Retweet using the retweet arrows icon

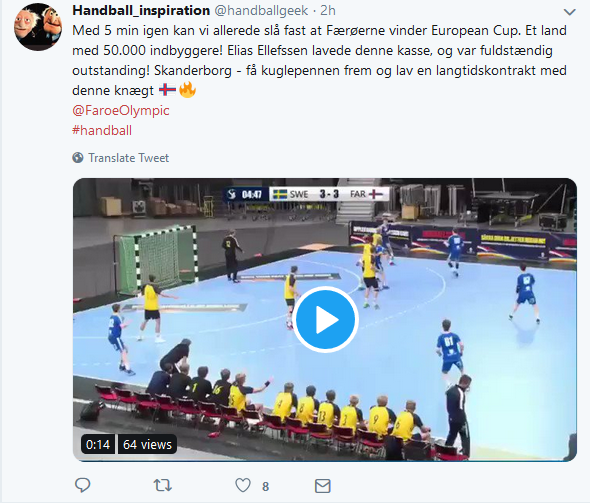tap(163, 485)
